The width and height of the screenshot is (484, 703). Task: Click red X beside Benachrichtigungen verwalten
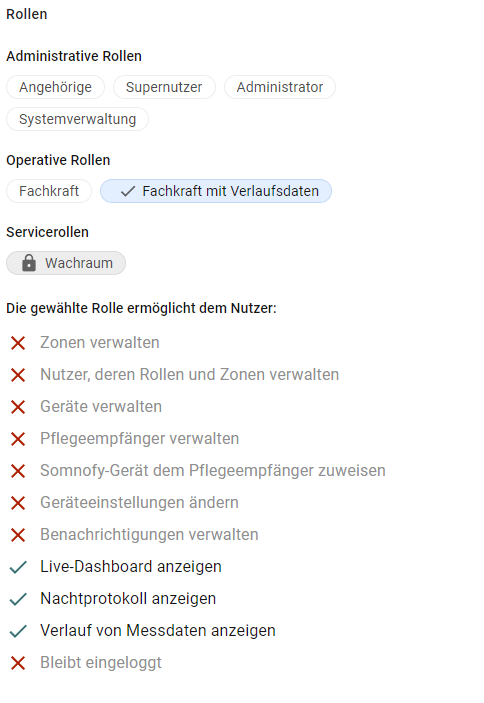pos(18,535)
